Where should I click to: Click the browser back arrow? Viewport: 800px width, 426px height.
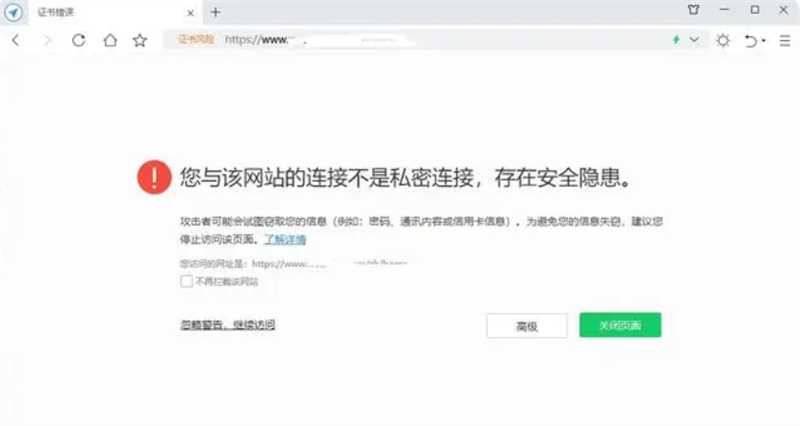point(16,41)
